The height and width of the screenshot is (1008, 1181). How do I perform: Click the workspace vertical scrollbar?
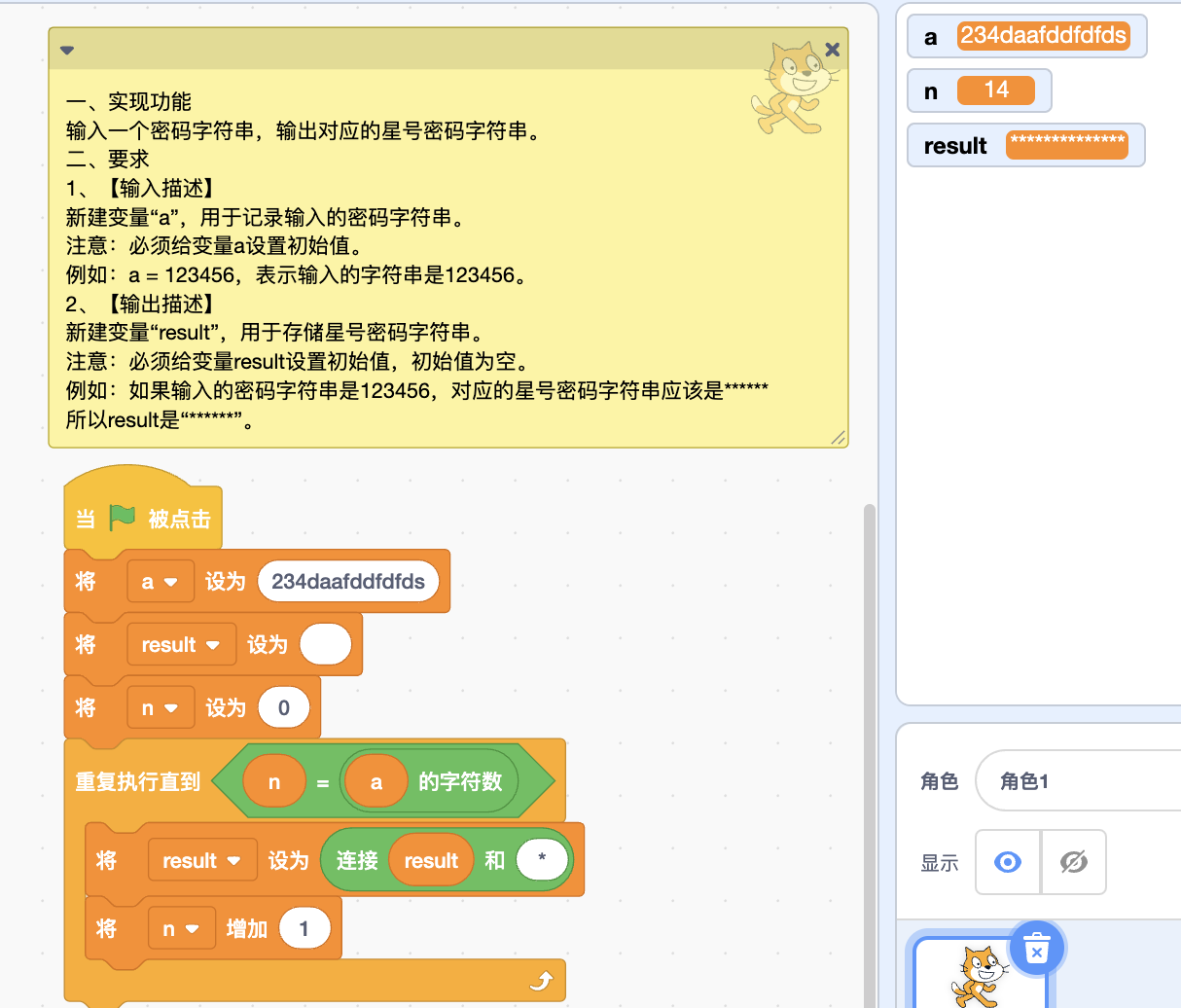click(870, 755)
